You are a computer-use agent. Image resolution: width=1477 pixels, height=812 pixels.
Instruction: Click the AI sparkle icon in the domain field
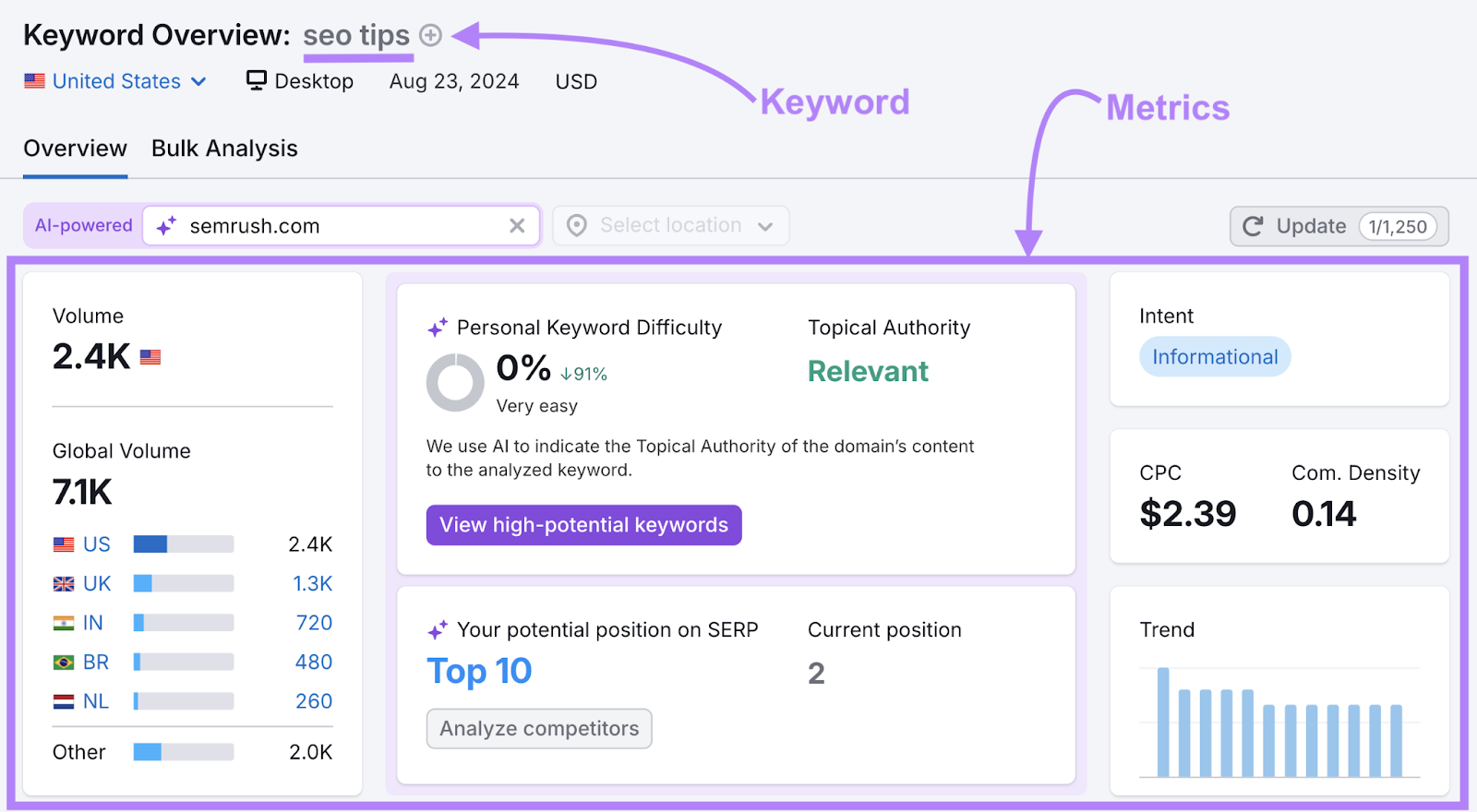pos(166,225)
